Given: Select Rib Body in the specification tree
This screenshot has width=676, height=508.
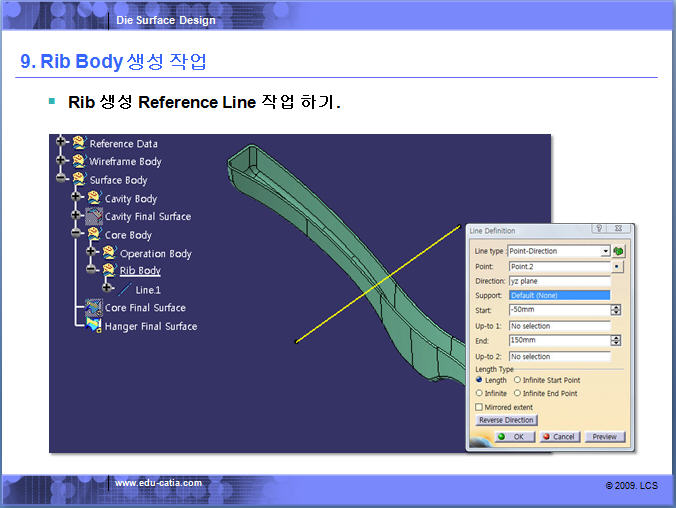Looking at the screenshot, I should [140, 271].
